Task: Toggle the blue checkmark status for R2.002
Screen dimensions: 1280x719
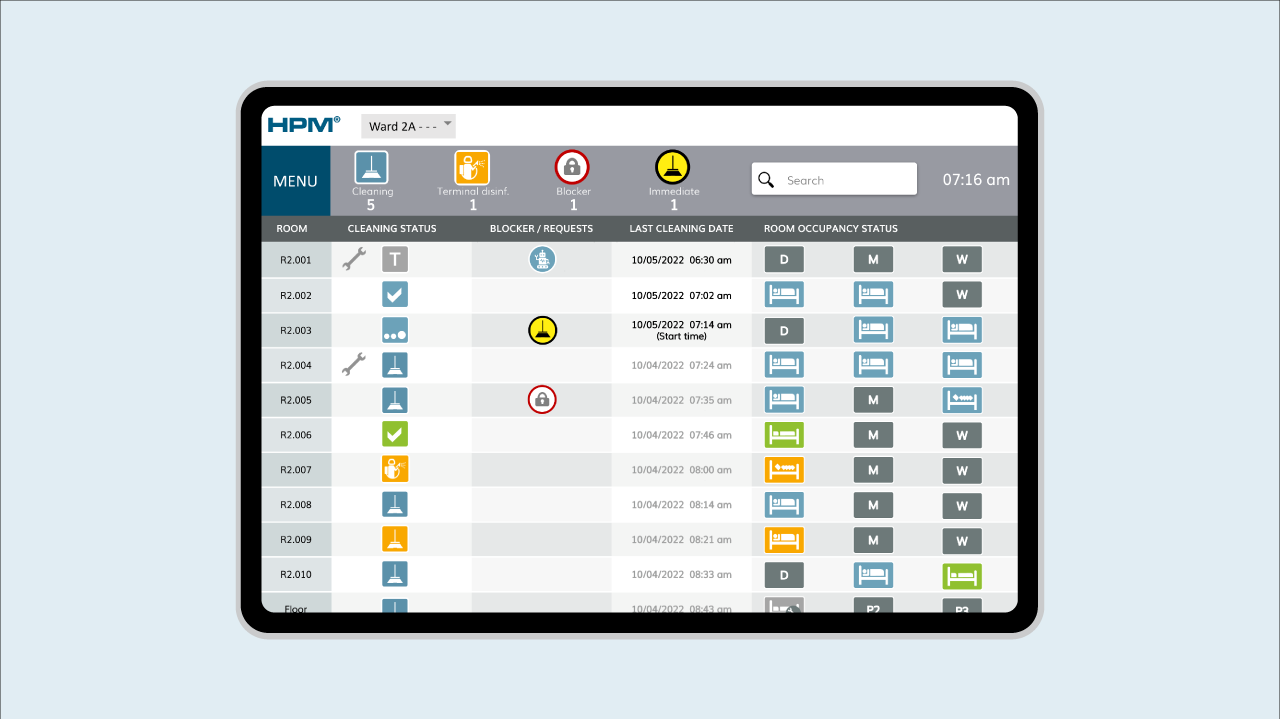Action: [395, 295]
